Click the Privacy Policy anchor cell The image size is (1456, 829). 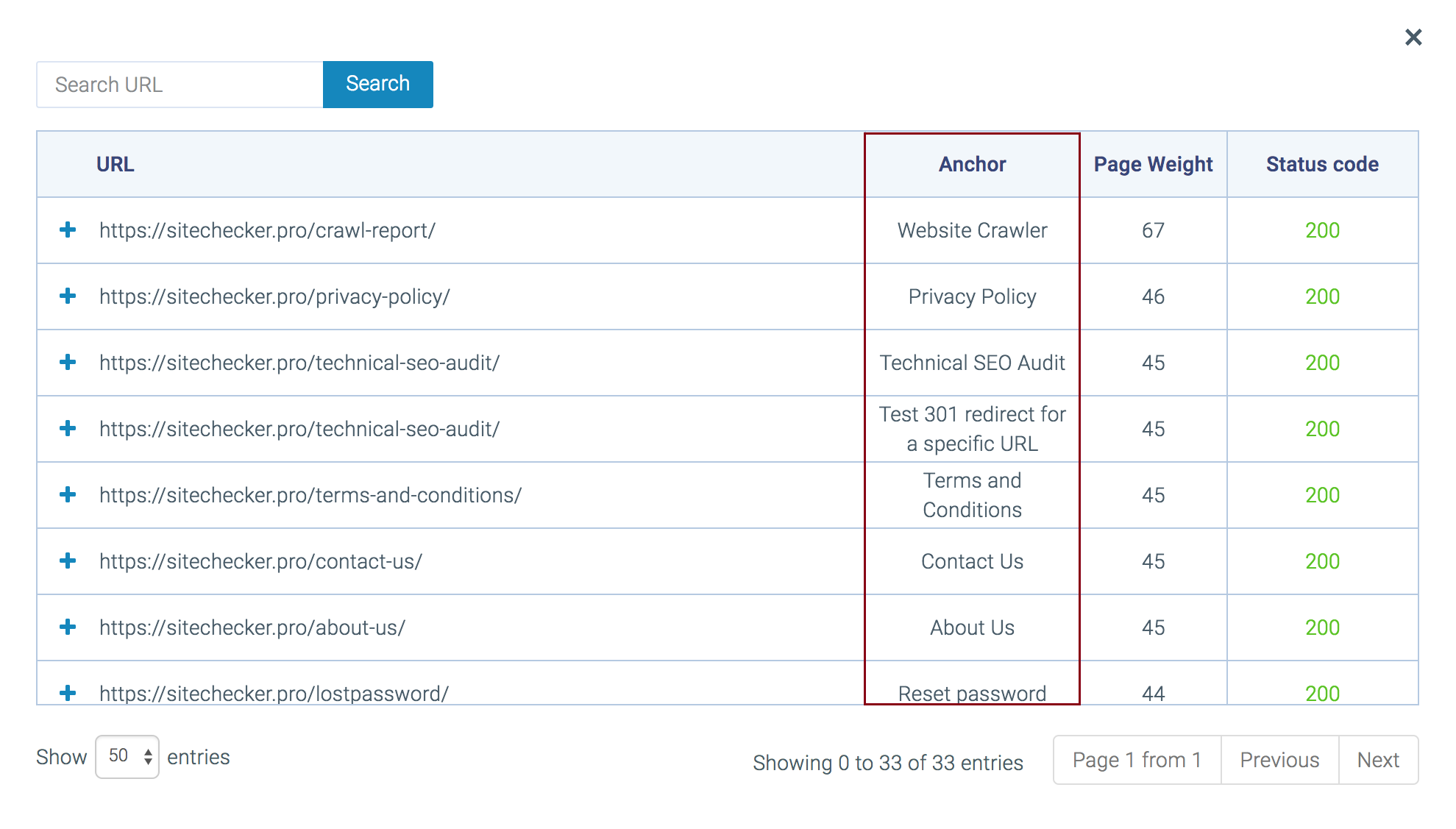click(x=972, y=296)
